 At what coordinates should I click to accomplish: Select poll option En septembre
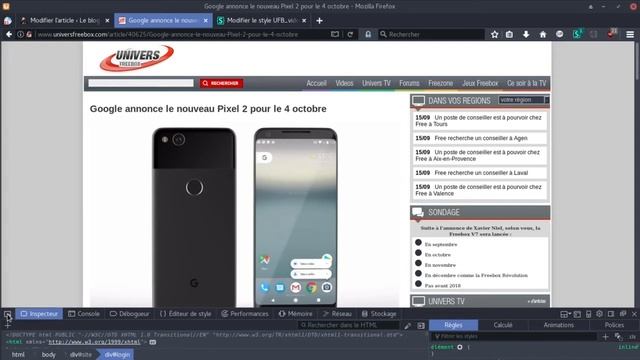click(x=418, y=242)
